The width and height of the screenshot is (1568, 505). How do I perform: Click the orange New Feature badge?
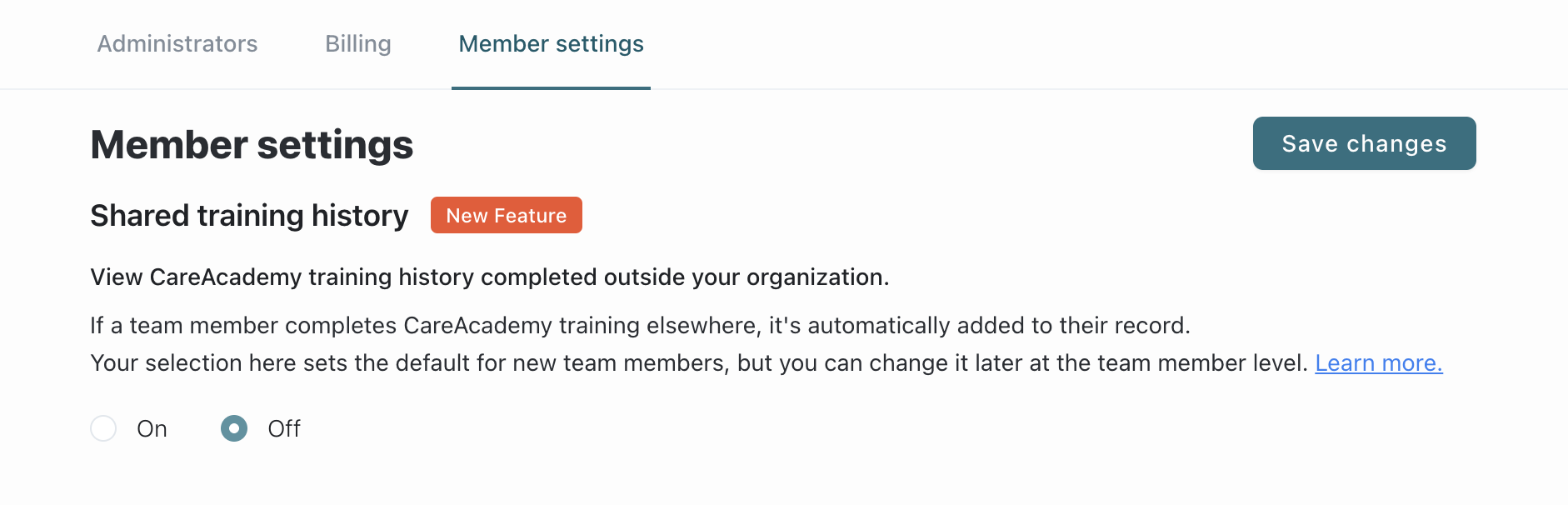(506, 216)
